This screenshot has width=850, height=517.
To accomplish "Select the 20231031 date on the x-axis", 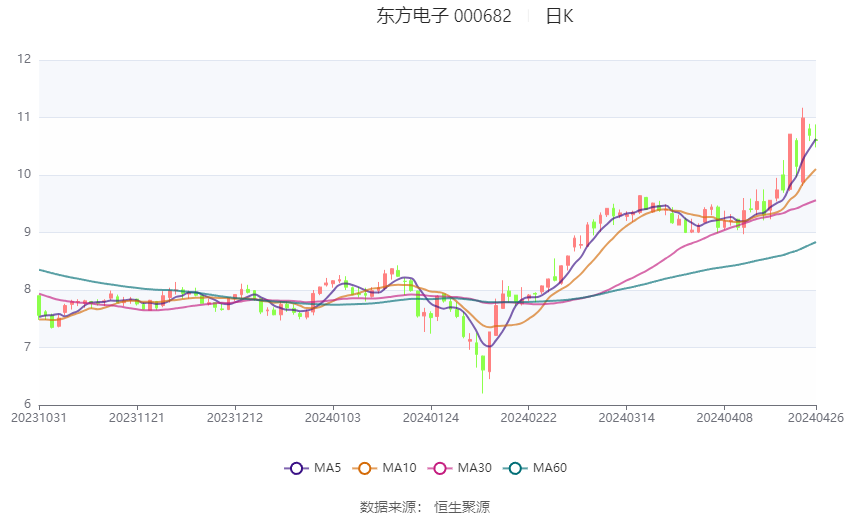I will (38, 417).
